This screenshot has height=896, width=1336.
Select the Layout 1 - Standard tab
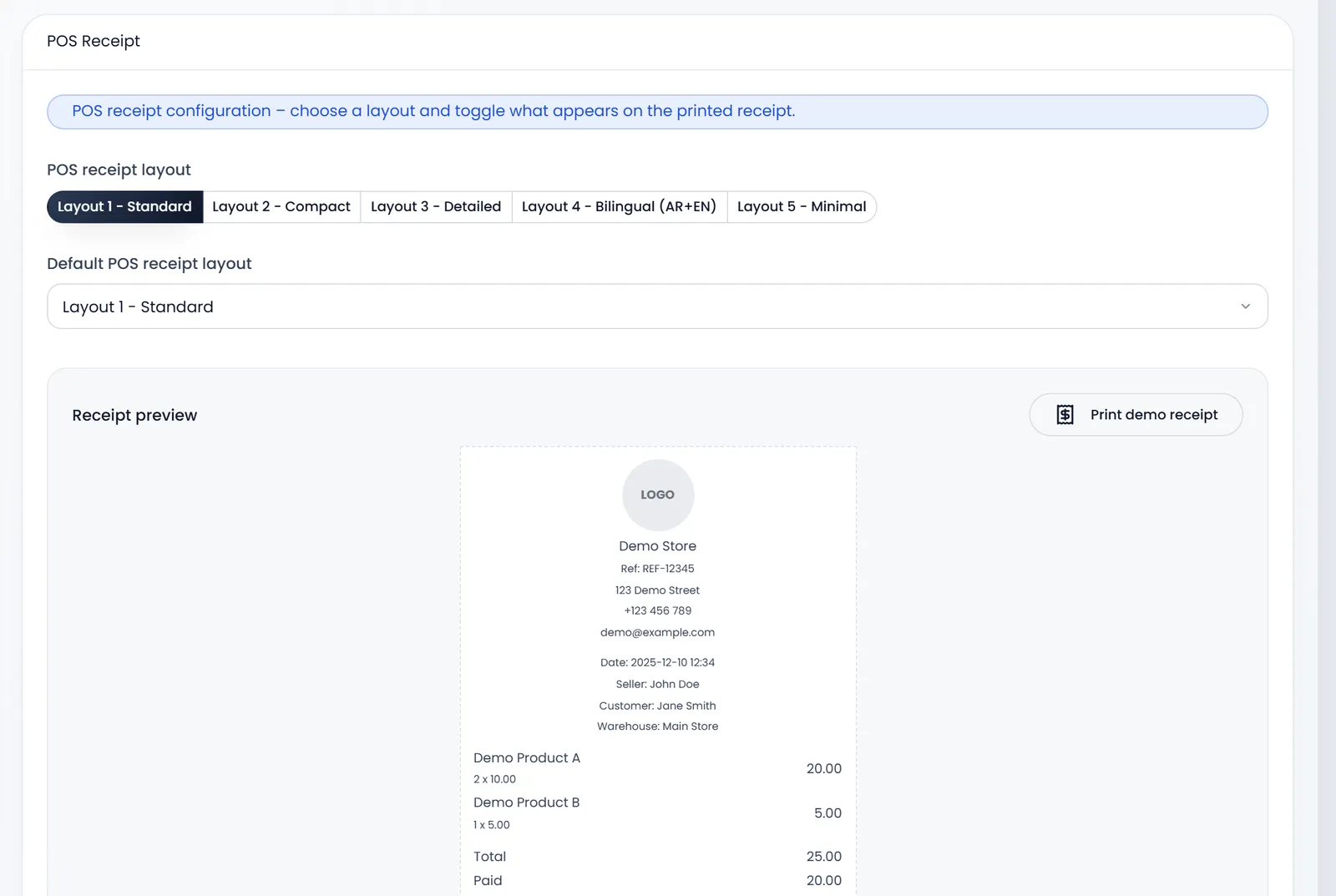pos(125,207)
